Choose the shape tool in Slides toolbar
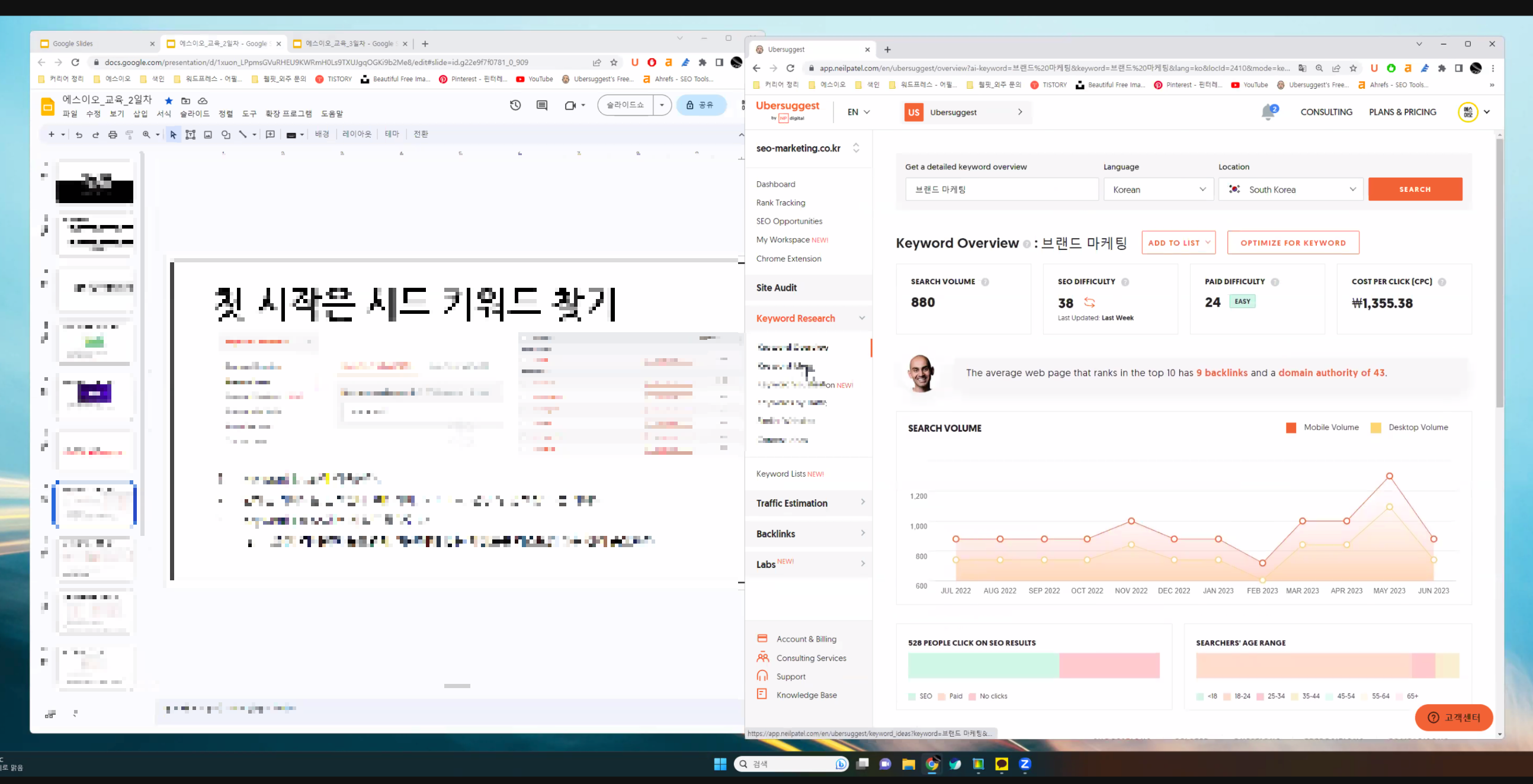Viewport: 1533px width, 784px height. click(x=226, y=134)
